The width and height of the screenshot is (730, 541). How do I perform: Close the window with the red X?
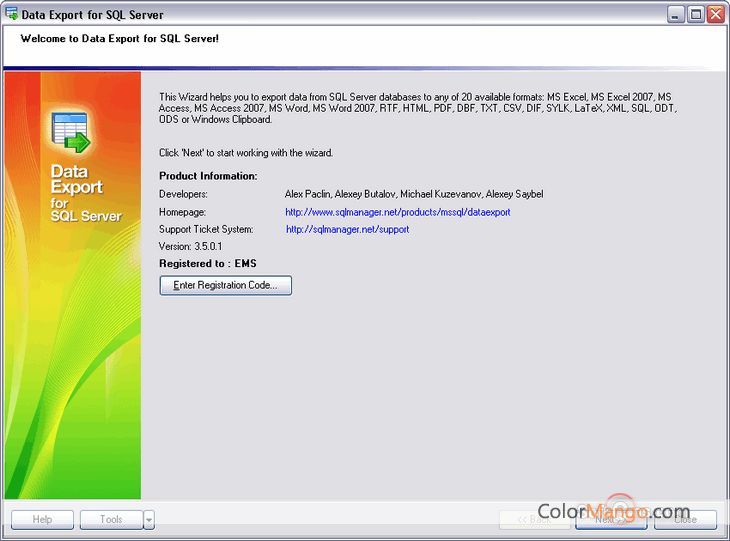point(716,14)
